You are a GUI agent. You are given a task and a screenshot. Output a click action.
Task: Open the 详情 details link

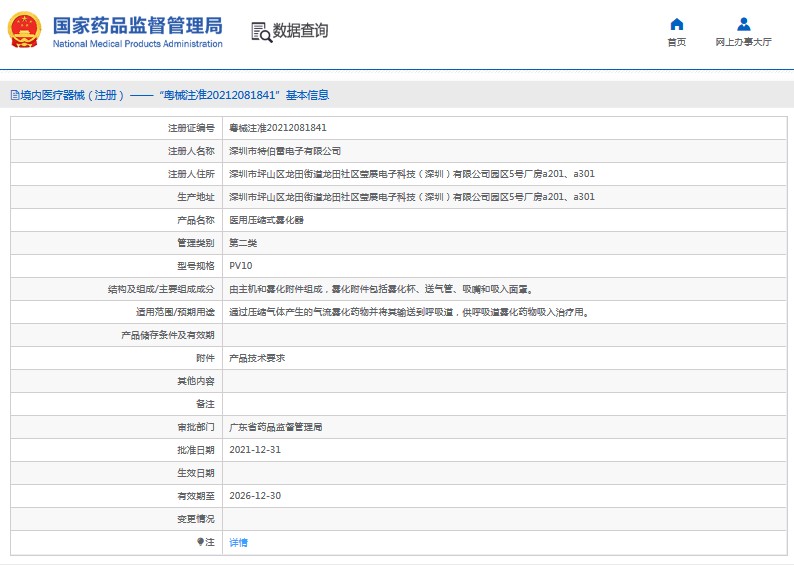tap(239, 542)
